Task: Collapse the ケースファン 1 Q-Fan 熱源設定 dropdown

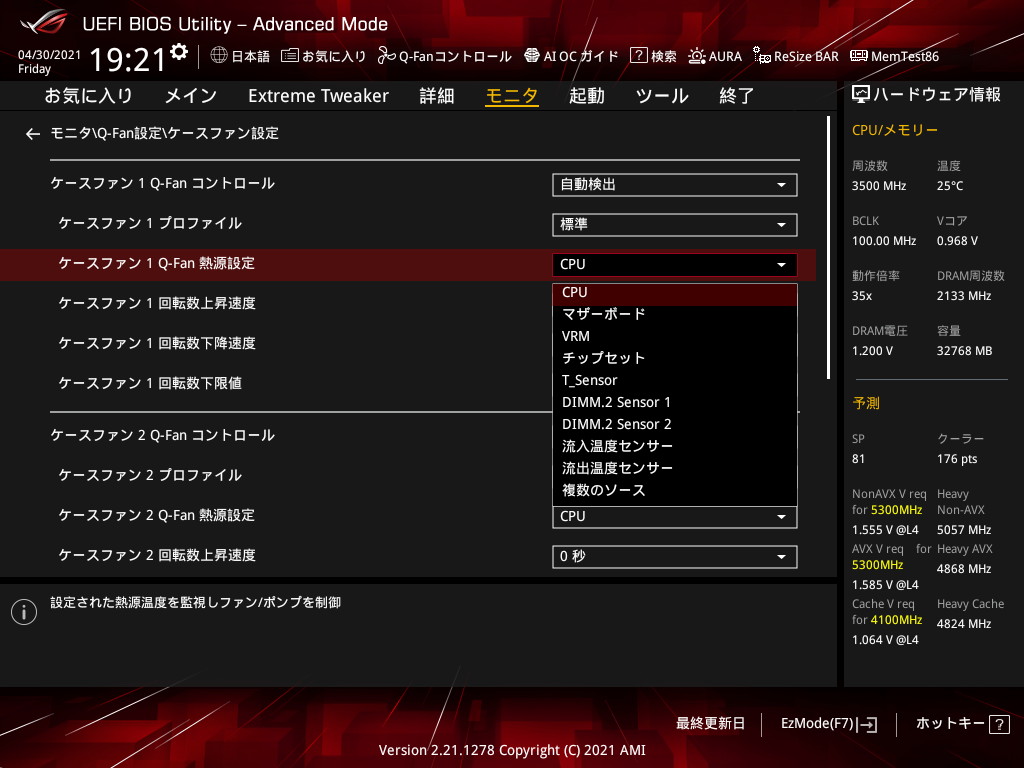Action: [x=675, y=264]
